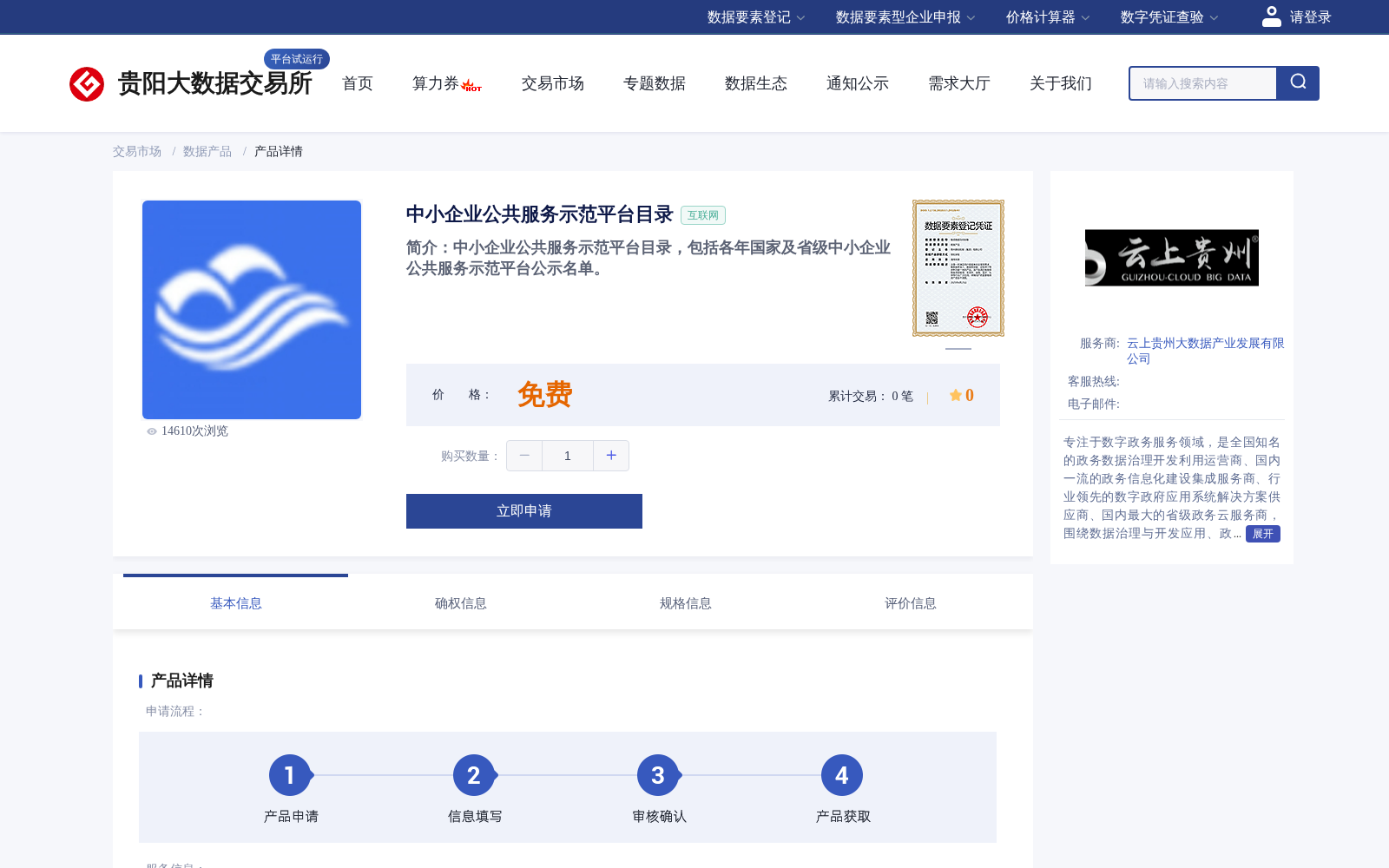Image resolution: width=1389 pixels, height=868 pixels.
Task: Click the favorite star icon
Action: (x=955, y=396)
